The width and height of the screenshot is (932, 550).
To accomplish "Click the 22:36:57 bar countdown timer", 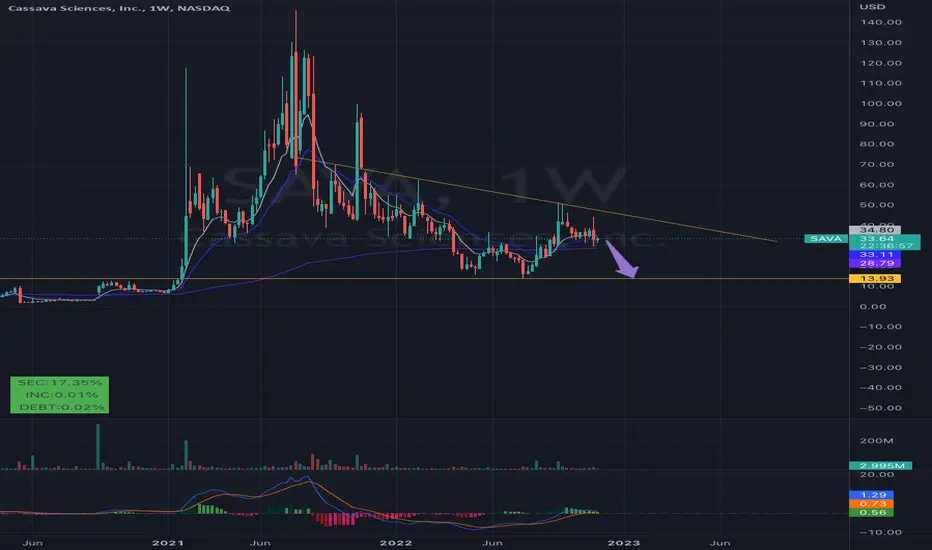I will coord(885,246).
